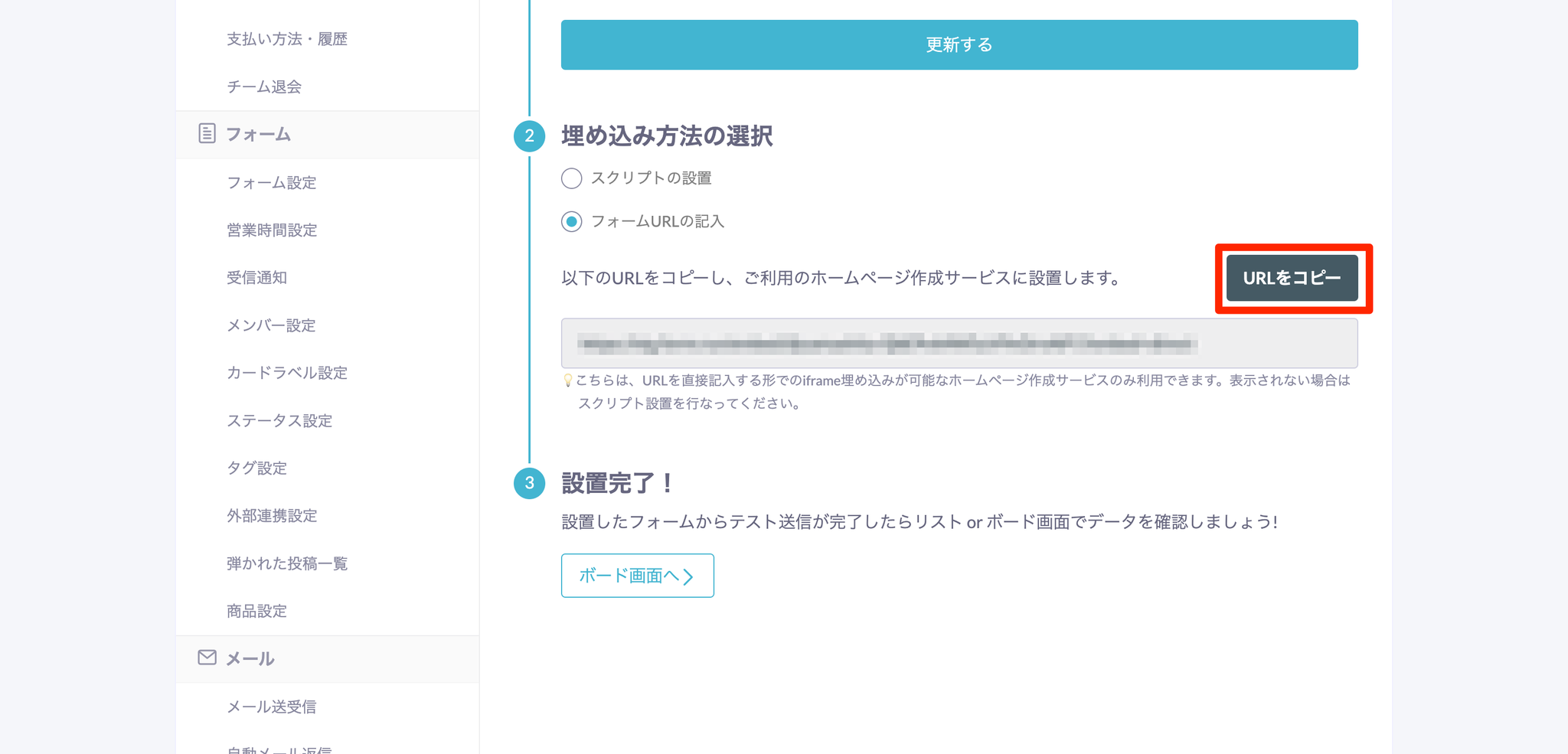The width and height of the screenshot is (1568, 754).
Task: Click the フォームURLの記入 option label
Action: coord(658,222)
